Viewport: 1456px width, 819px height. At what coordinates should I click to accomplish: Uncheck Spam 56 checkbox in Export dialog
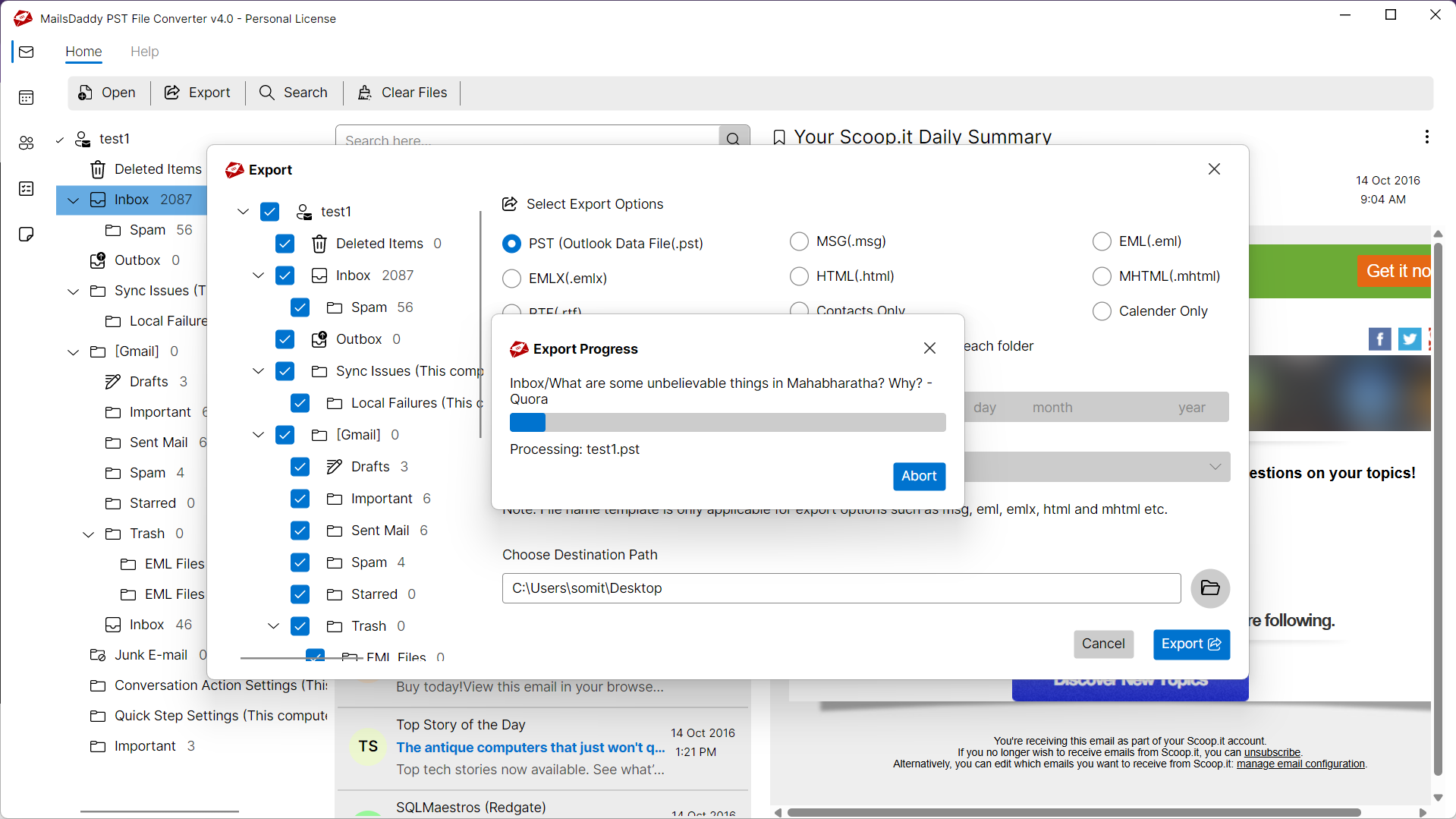coord(300,307)
